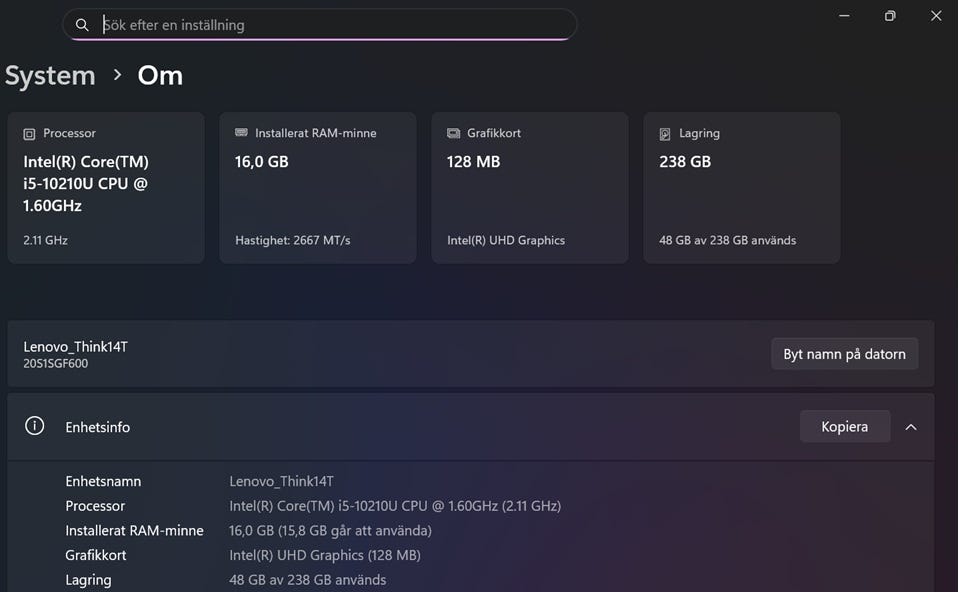Select 'Intel(R) UHD Graphics (128 MB)' value
The height and width of the screenshot is (592, 959).
[x=325, y=555]
